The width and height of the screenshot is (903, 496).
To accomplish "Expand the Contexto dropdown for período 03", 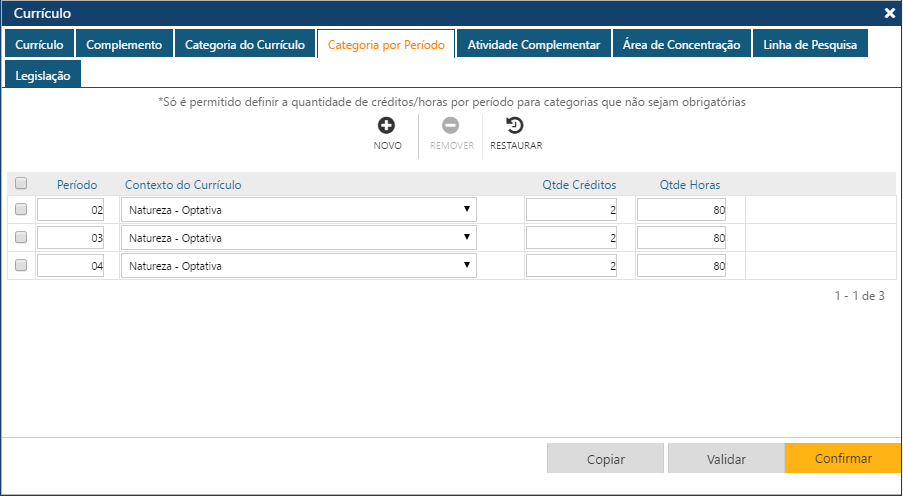I will pyautogui.click(x=298, y=238).
